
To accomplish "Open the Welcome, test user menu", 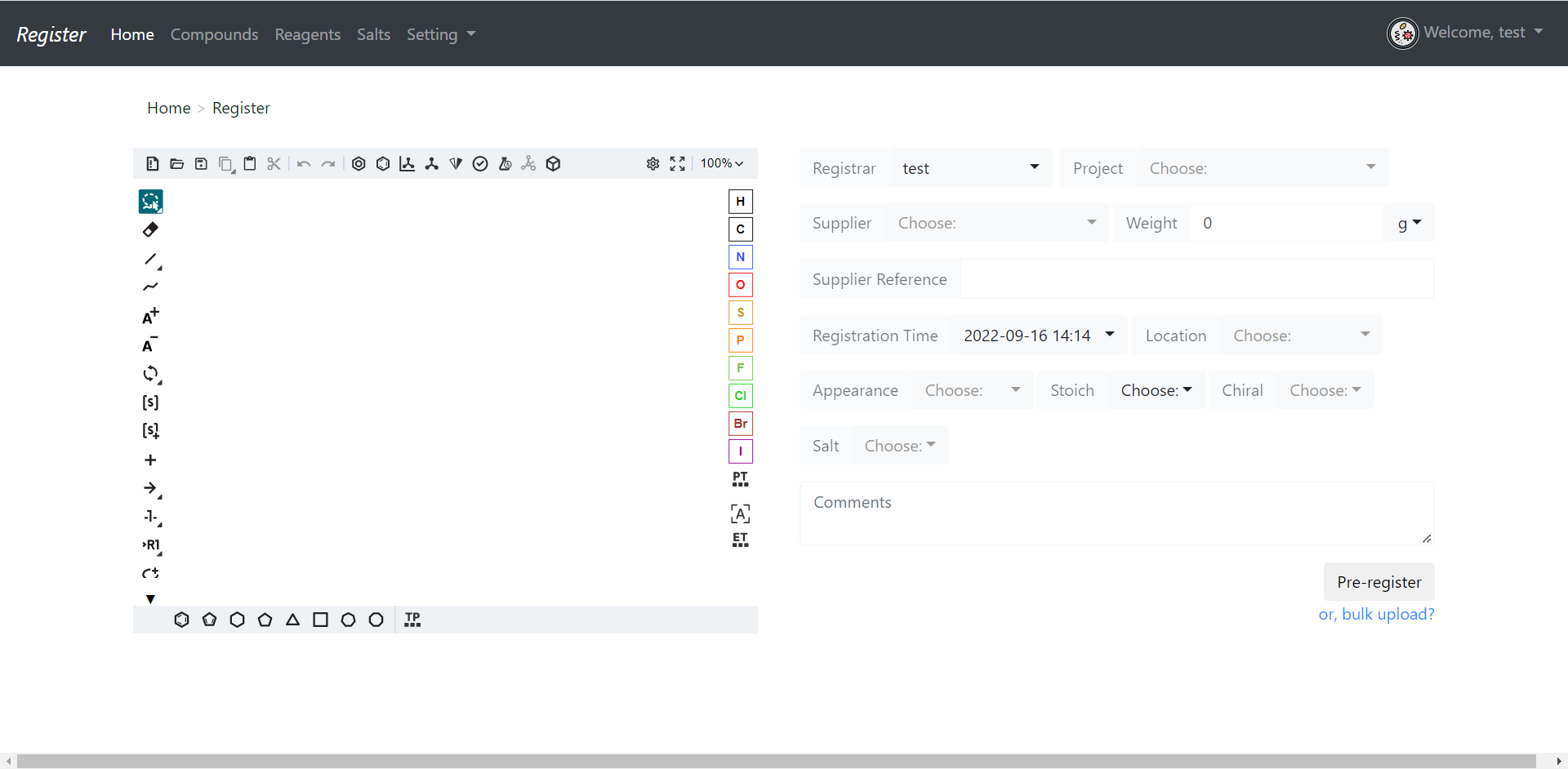I will (x=1465, y=33).
